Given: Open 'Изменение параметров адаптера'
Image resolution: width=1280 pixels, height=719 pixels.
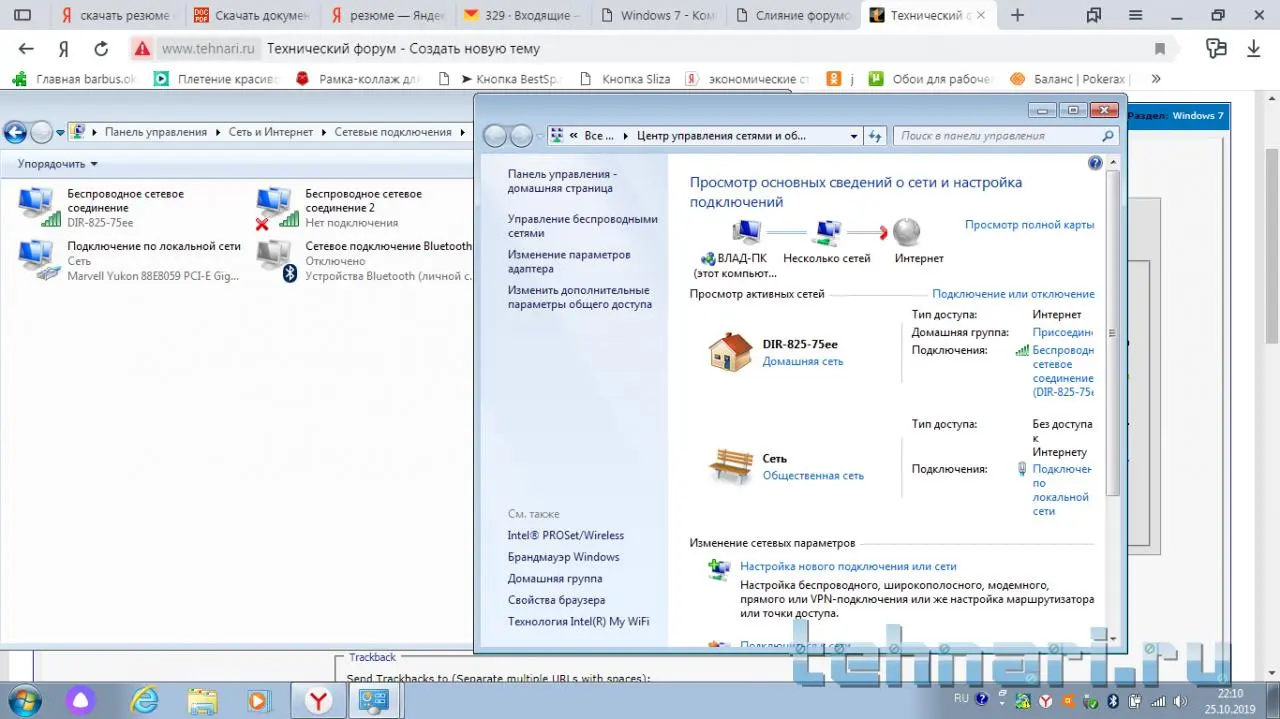Looking at the screenshot, I should coord(568,262).
